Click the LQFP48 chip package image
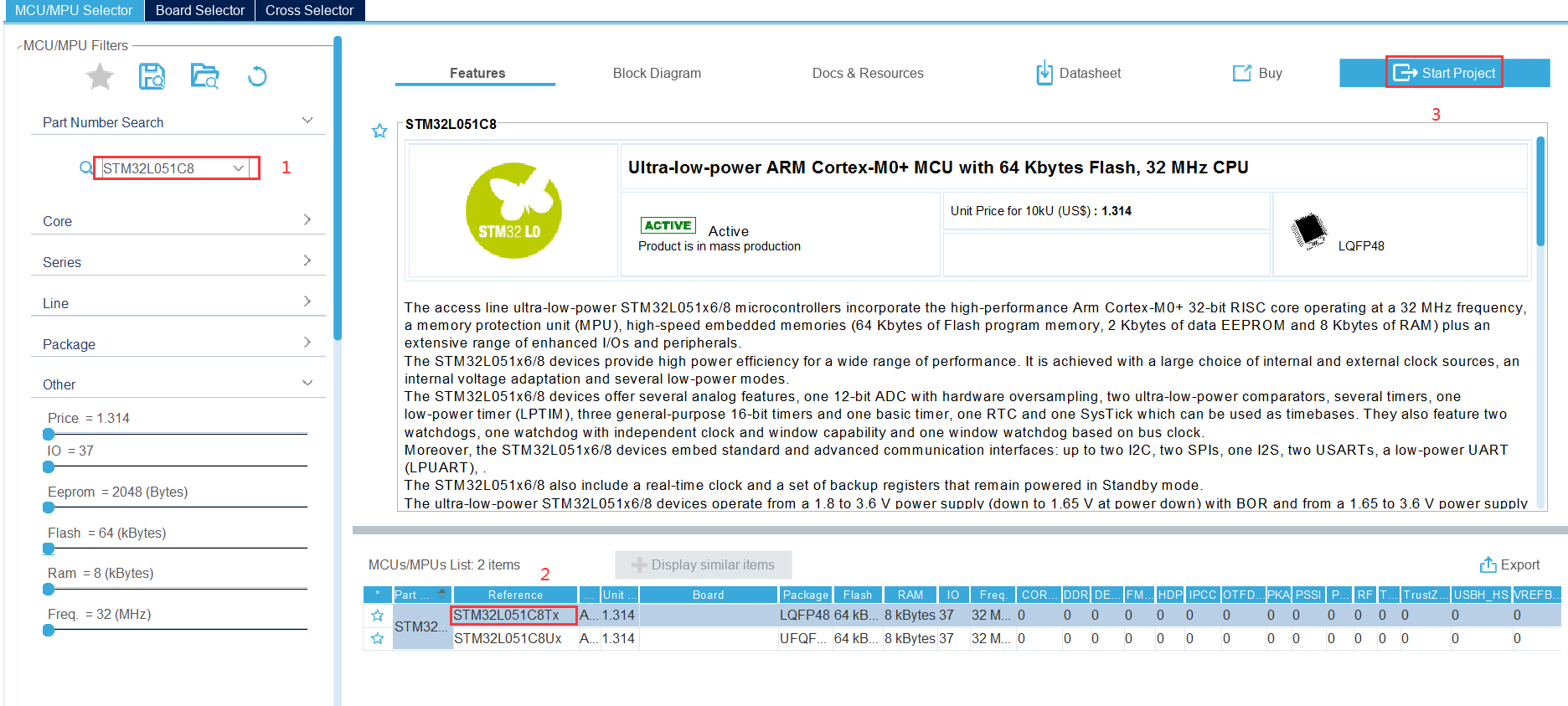This screenshot has height=706, width=1568. [1309, 231]
